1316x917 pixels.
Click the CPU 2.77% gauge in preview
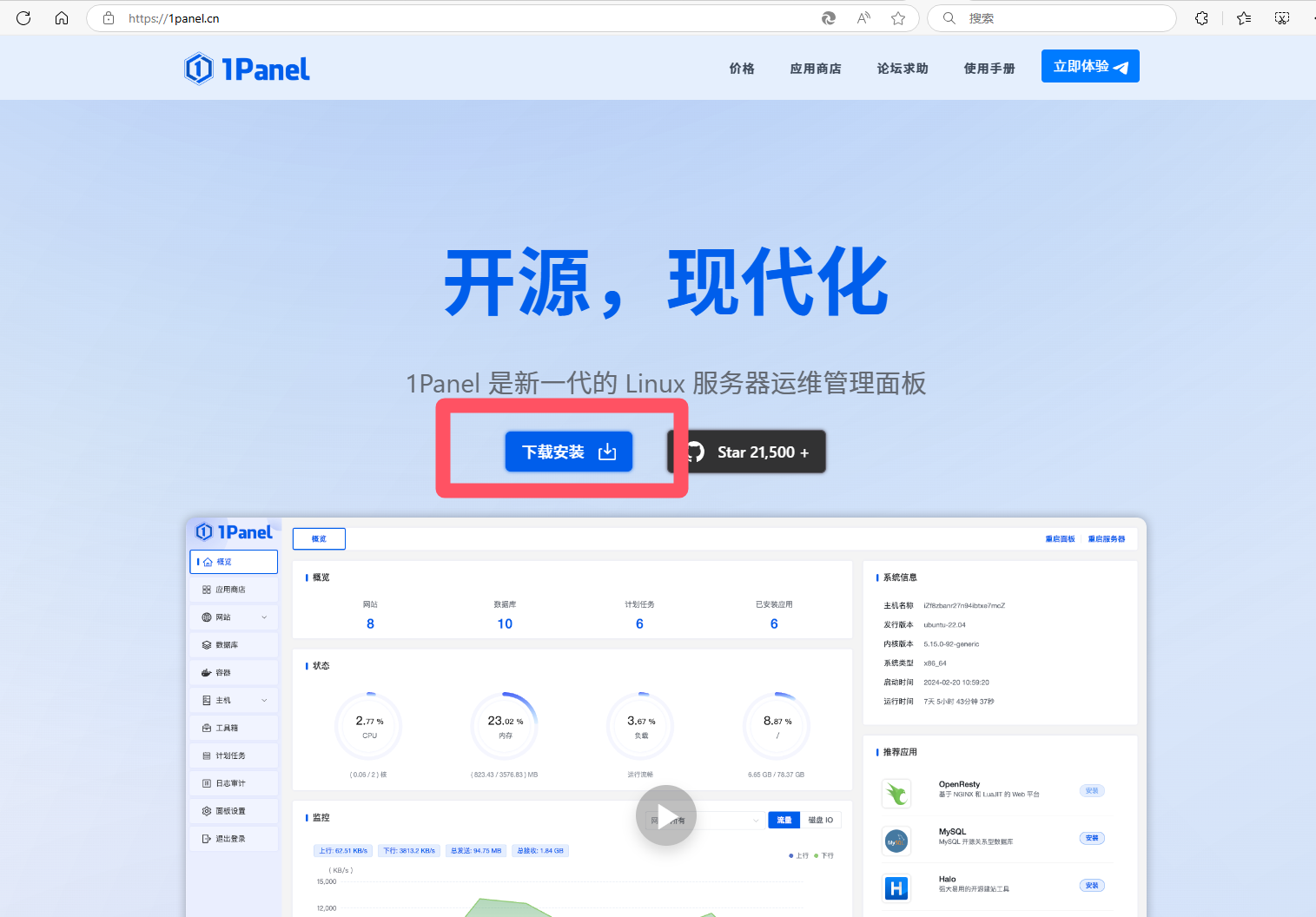[x=369, y=726]
